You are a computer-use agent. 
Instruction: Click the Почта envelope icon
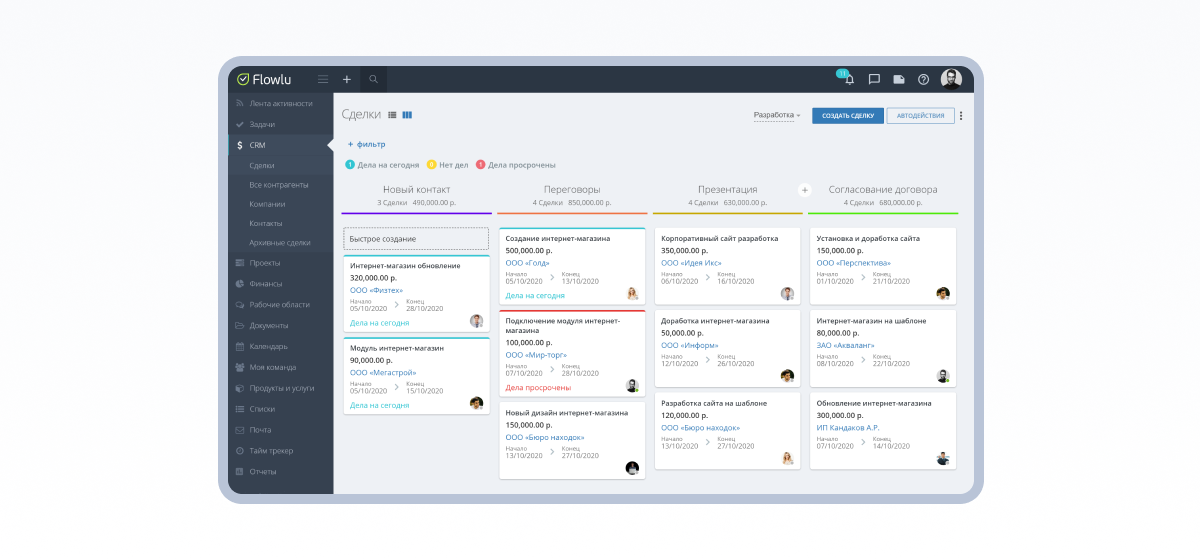[239, 430]
